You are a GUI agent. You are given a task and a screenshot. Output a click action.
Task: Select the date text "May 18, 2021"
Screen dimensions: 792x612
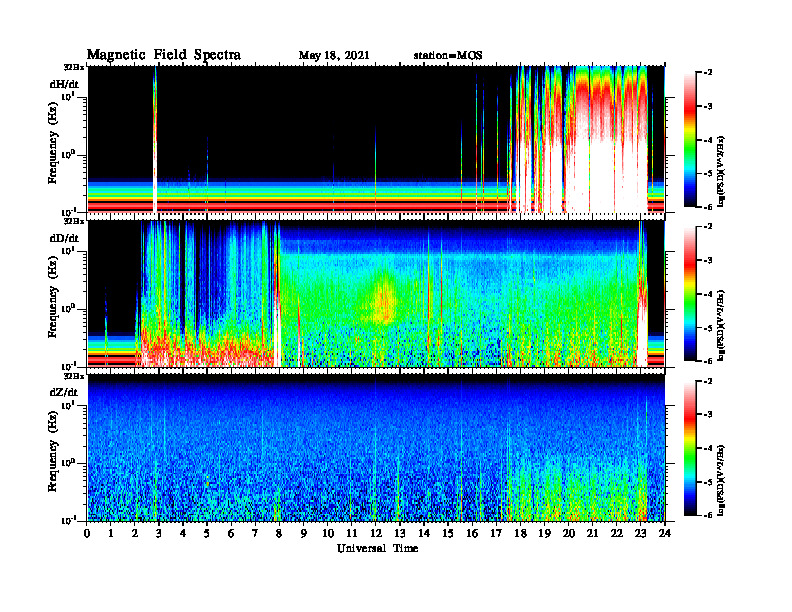[x=334, y=56]
